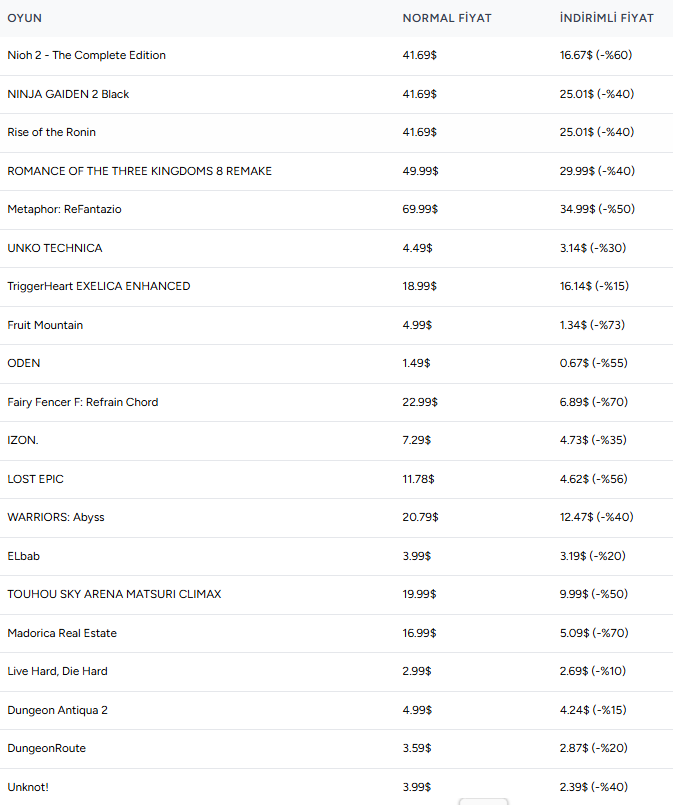This screenshot has height=805, width=673.
Task: Select the ODEN game row
Action: [336, 363]
